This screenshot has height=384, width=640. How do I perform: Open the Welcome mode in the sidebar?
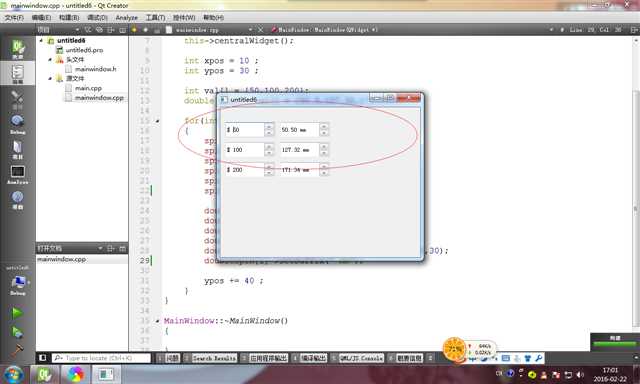[x=18, y=49]
